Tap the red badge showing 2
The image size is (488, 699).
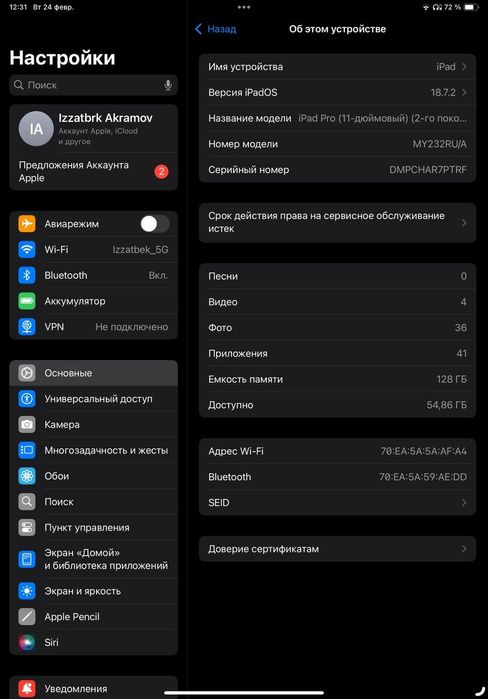(x=161, y=171)
